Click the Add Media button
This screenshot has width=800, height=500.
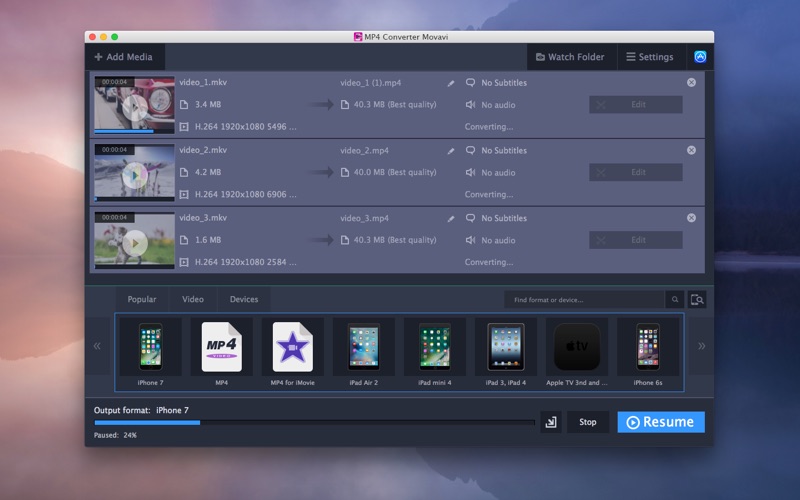(124, 57)
